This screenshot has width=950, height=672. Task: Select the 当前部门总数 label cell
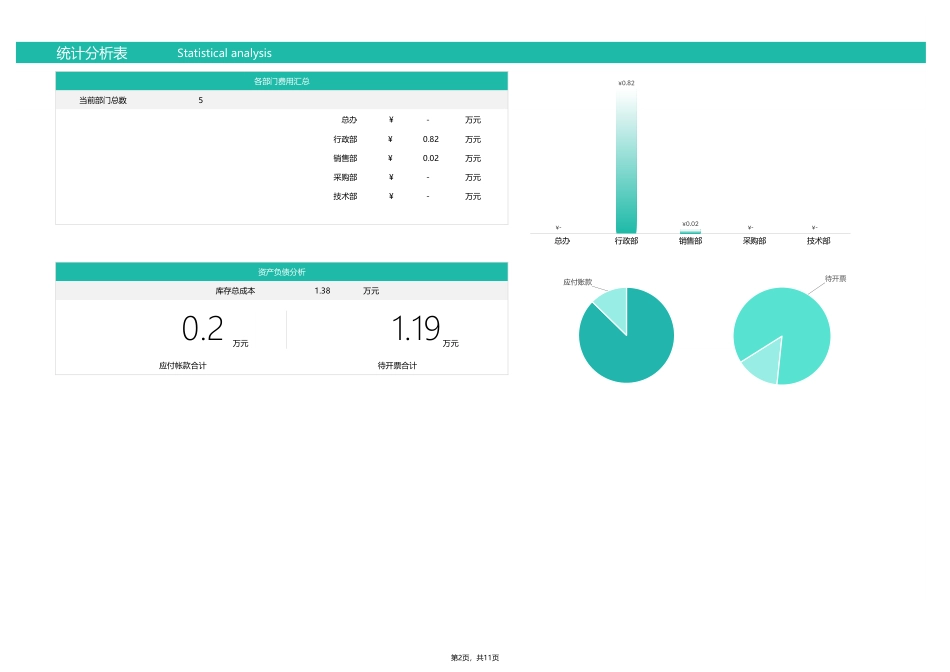[103, 100]
